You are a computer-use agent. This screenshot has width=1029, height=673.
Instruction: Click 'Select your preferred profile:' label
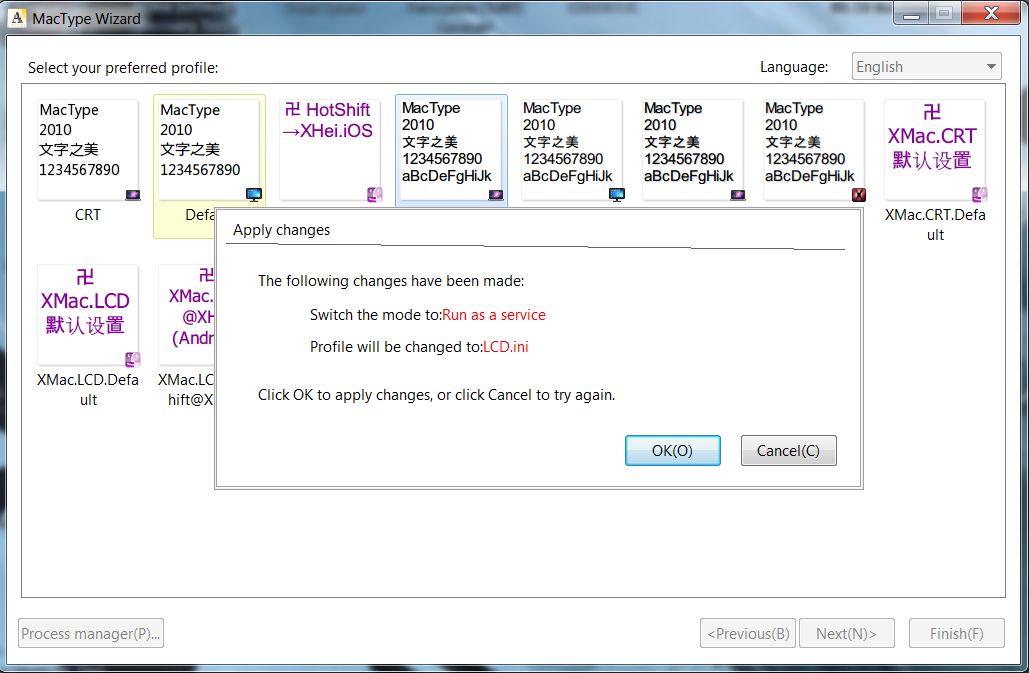pyautogui.click(x=123, y=68)
